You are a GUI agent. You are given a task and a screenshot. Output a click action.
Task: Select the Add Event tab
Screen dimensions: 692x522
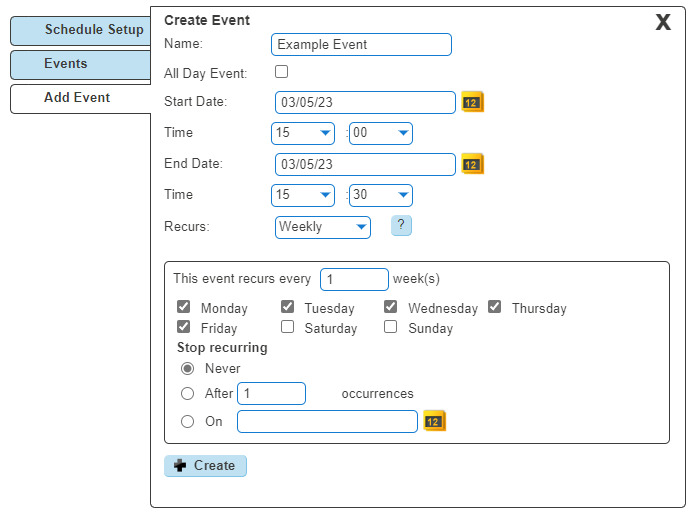(81, 98)
